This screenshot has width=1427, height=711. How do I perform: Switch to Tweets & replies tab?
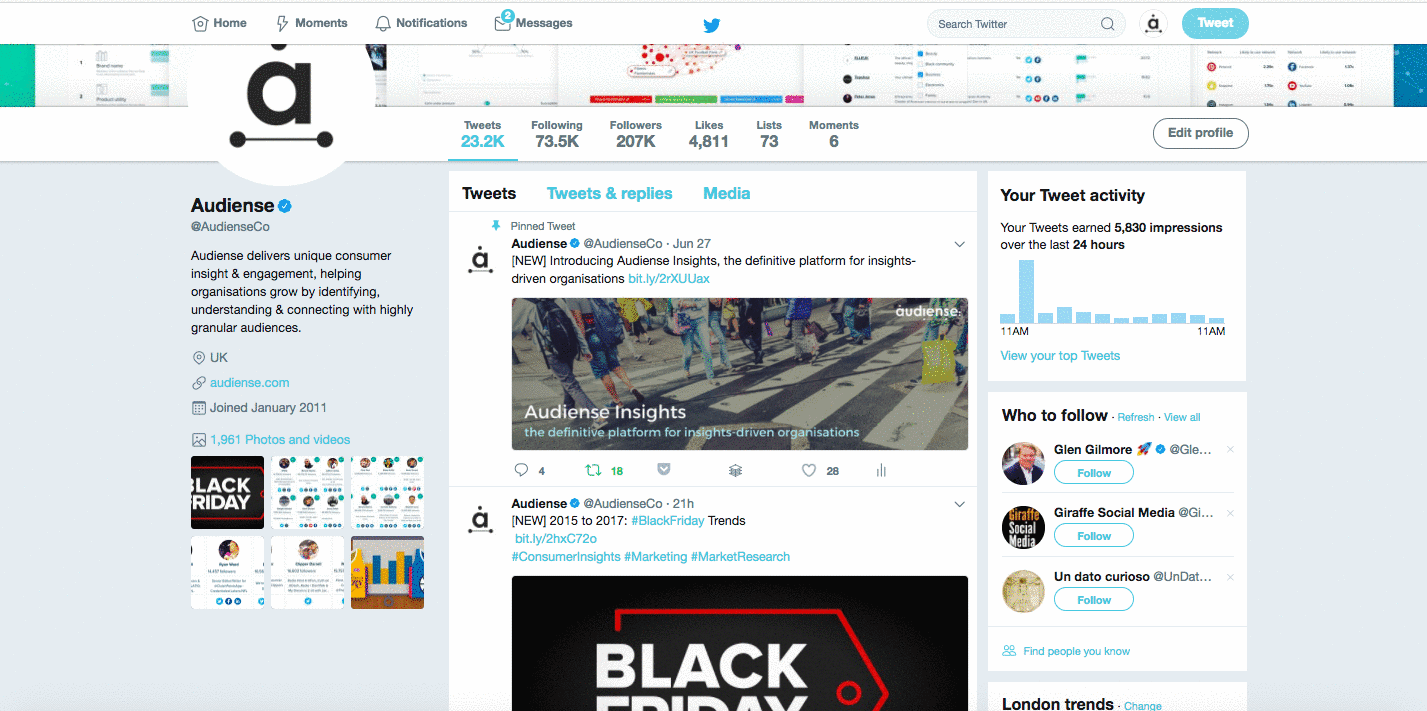click(610, 194)
